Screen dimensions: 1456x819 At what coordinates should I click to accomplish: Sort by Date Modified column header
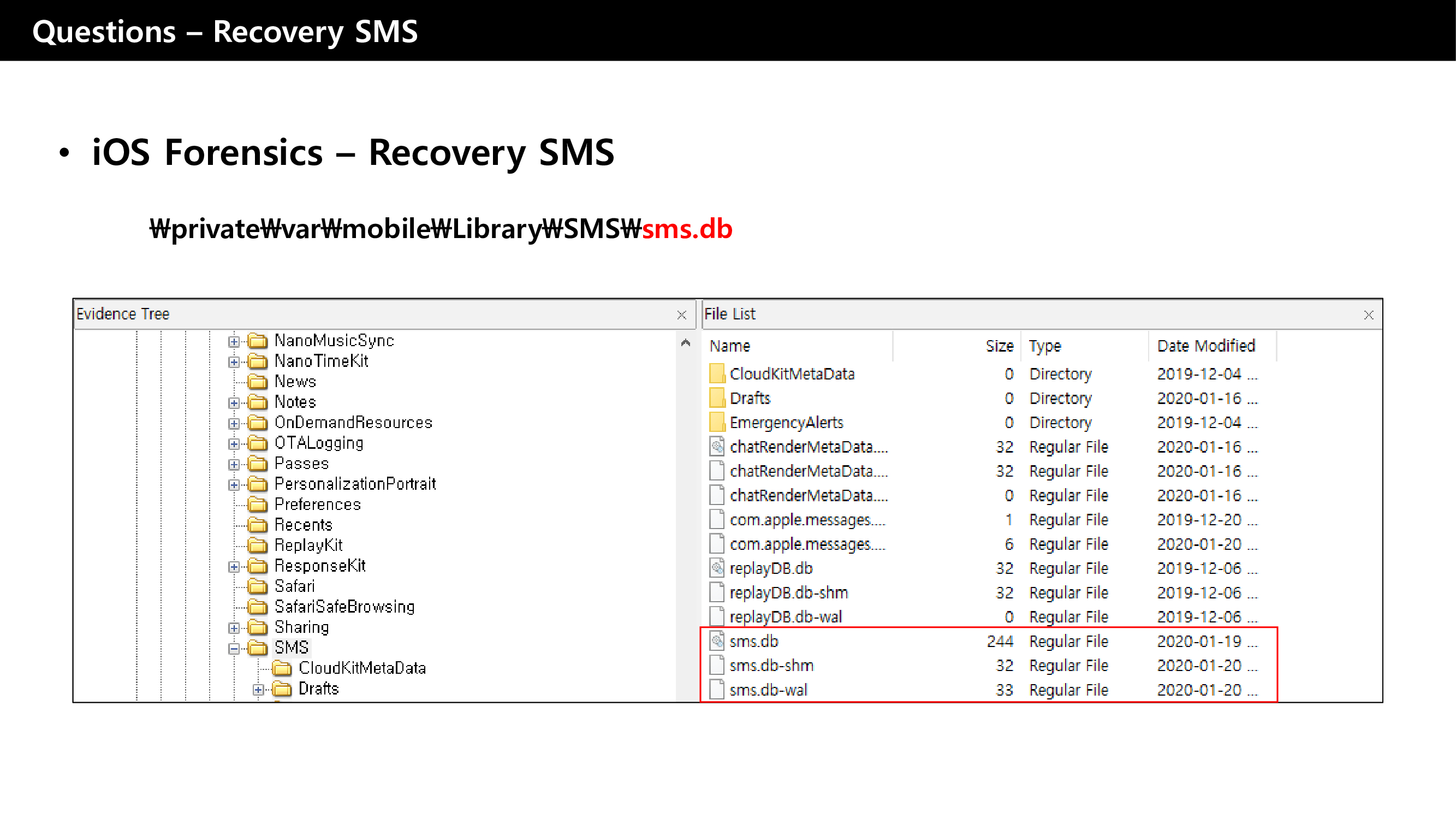tap(1205, 346)
